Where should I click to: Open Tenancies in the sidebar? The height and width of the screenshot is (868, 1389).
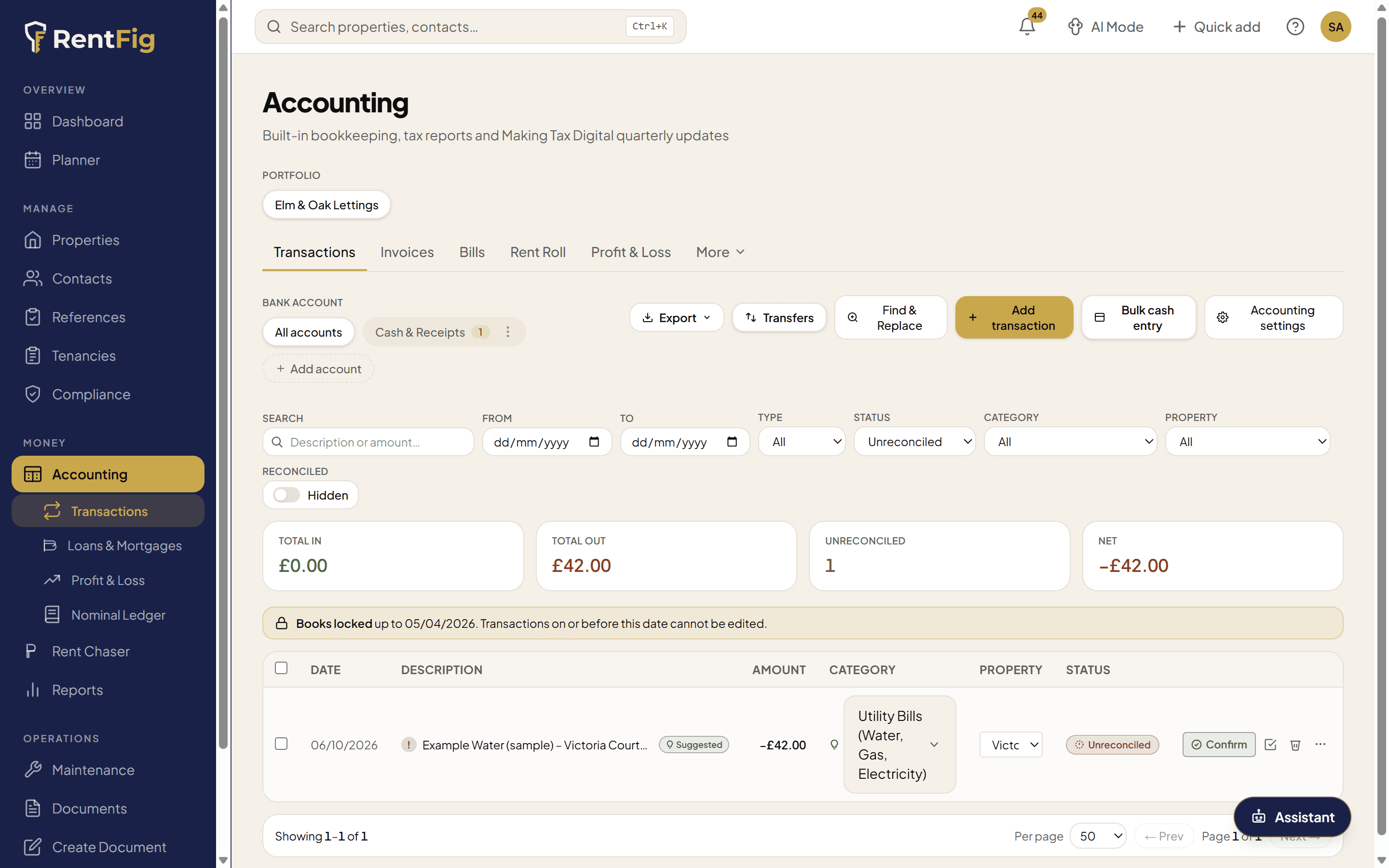(x=108, y=355)
